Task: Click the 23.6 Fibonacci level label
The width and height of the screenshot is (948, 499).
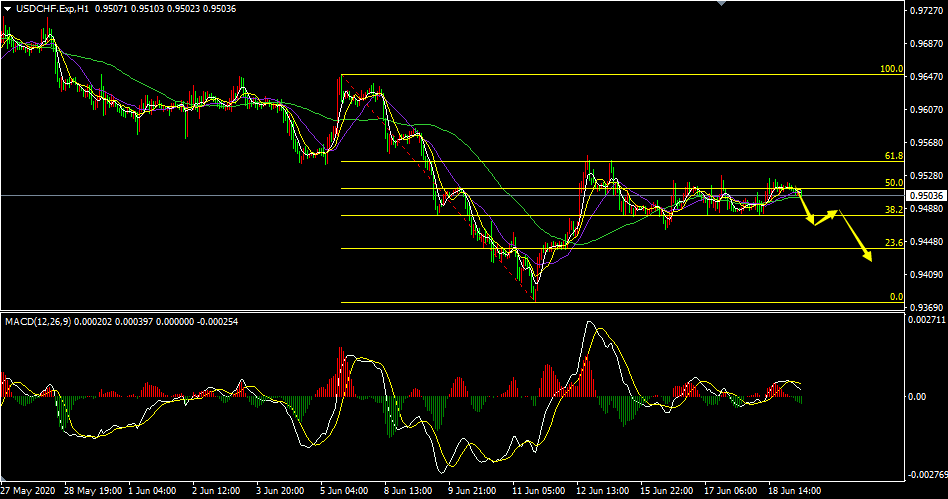Action: (894, 243)
